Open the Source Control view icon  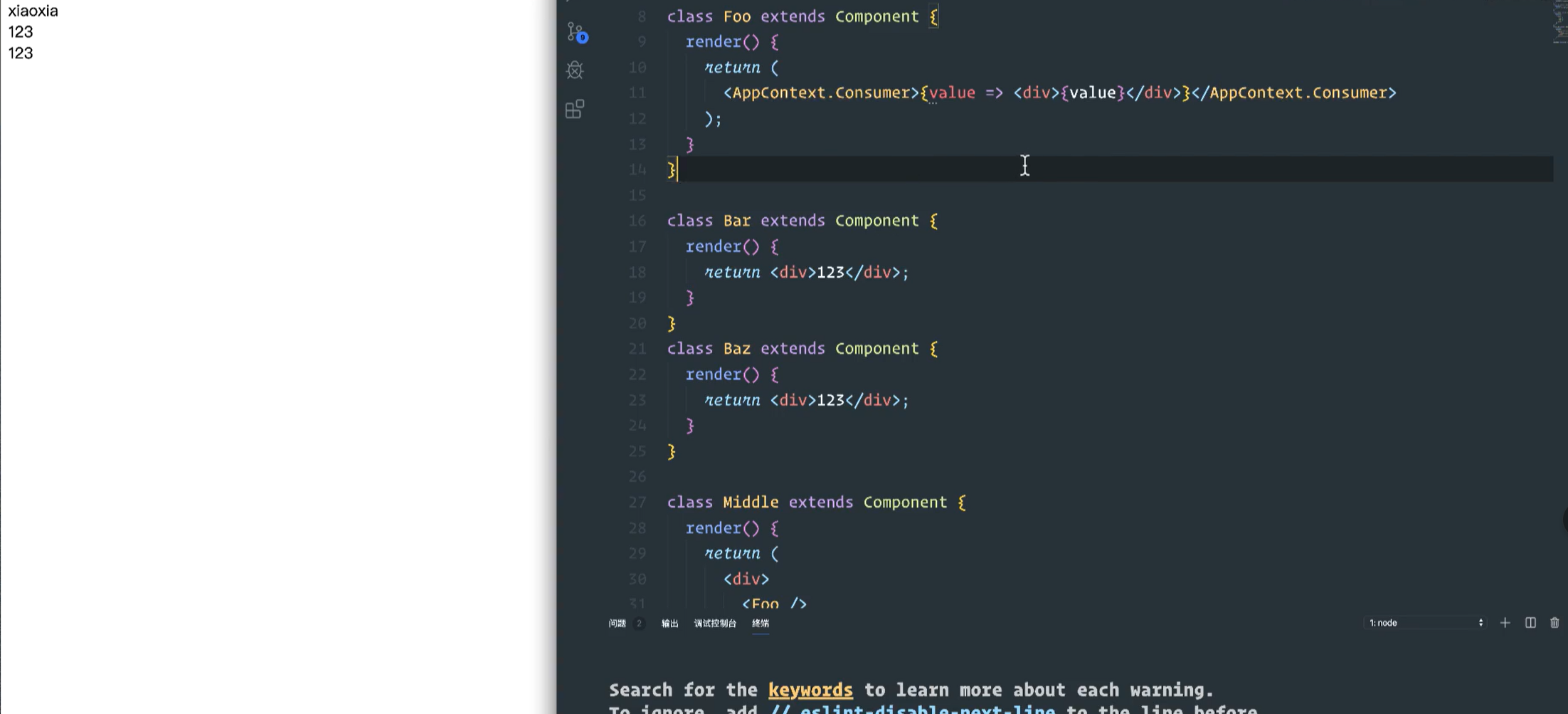(x=576, y=32)
